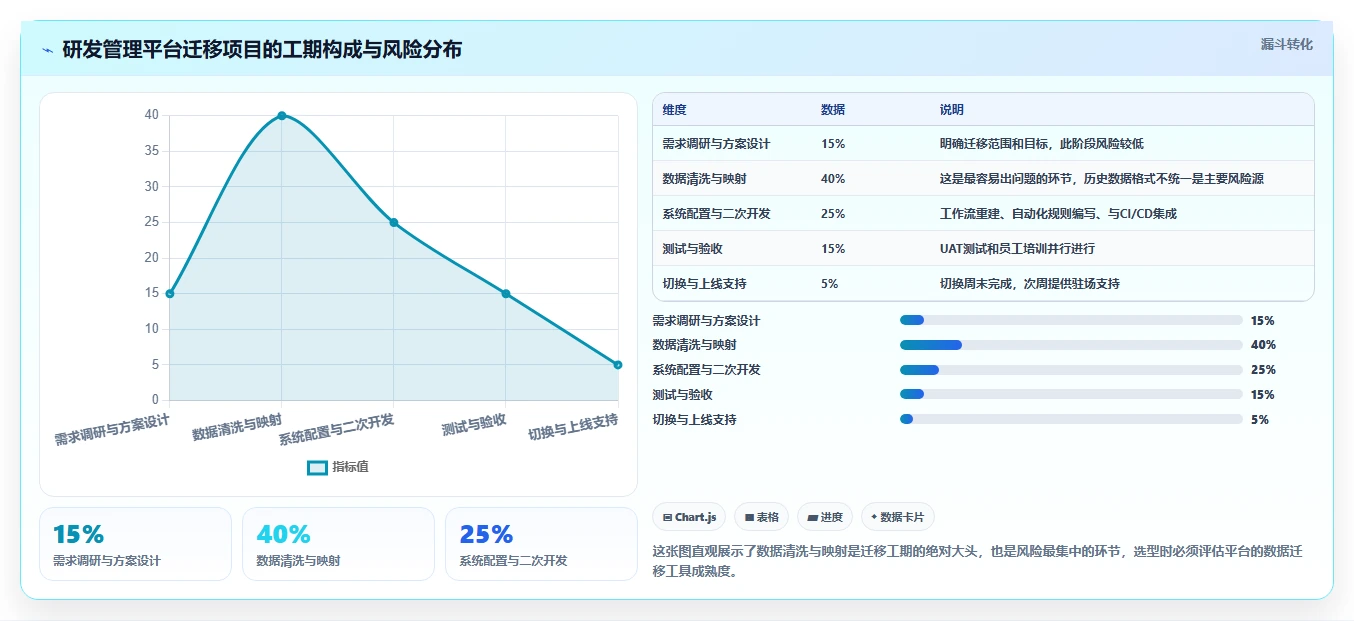Select the Chart.js tag chip
Image resolution: width=1354 pixels, height=621 pixels.
[x=689, y=517]
